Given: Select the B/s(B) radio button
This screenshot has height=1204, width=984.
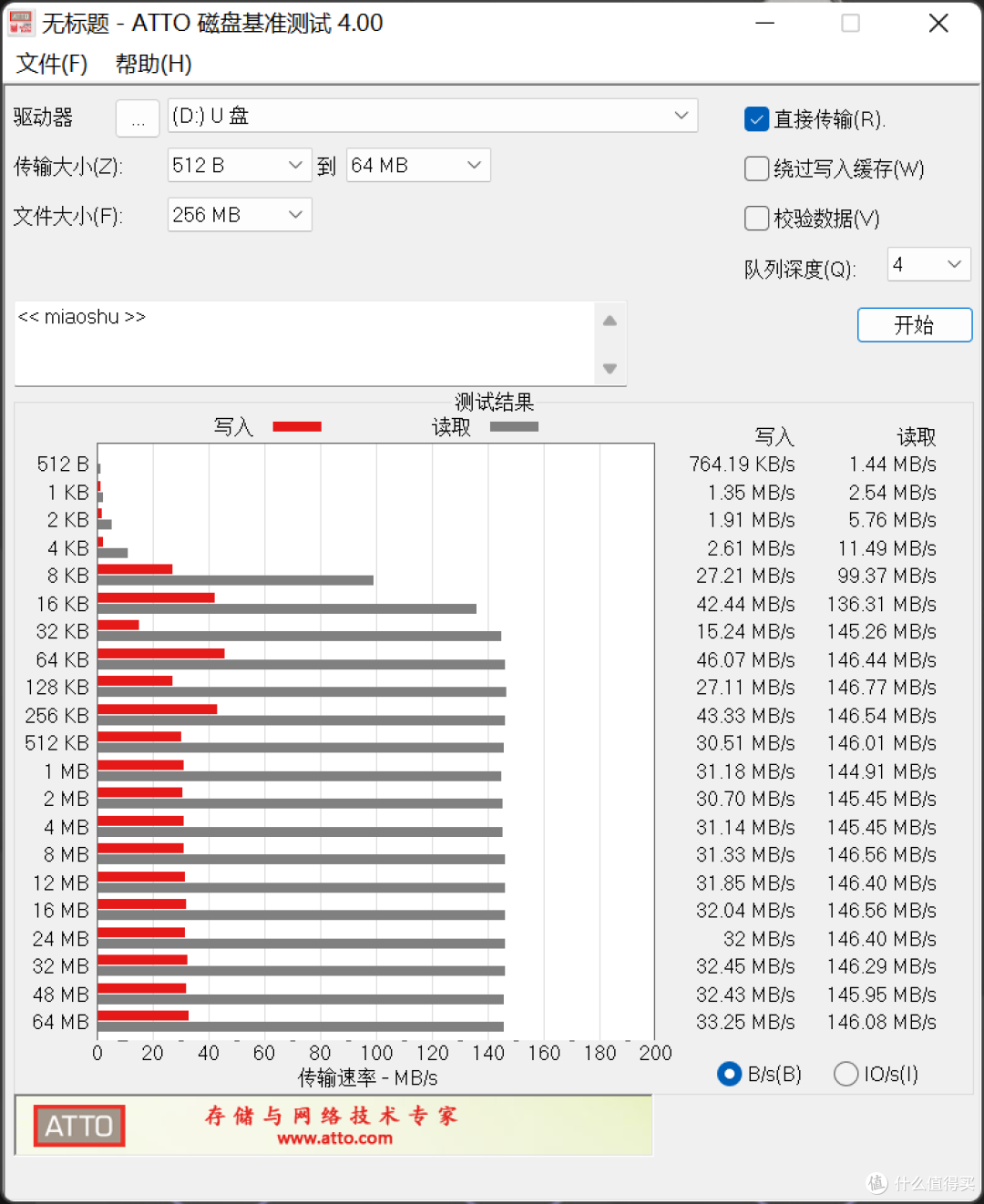Looking at the screenshot, I should (729, 1074).
